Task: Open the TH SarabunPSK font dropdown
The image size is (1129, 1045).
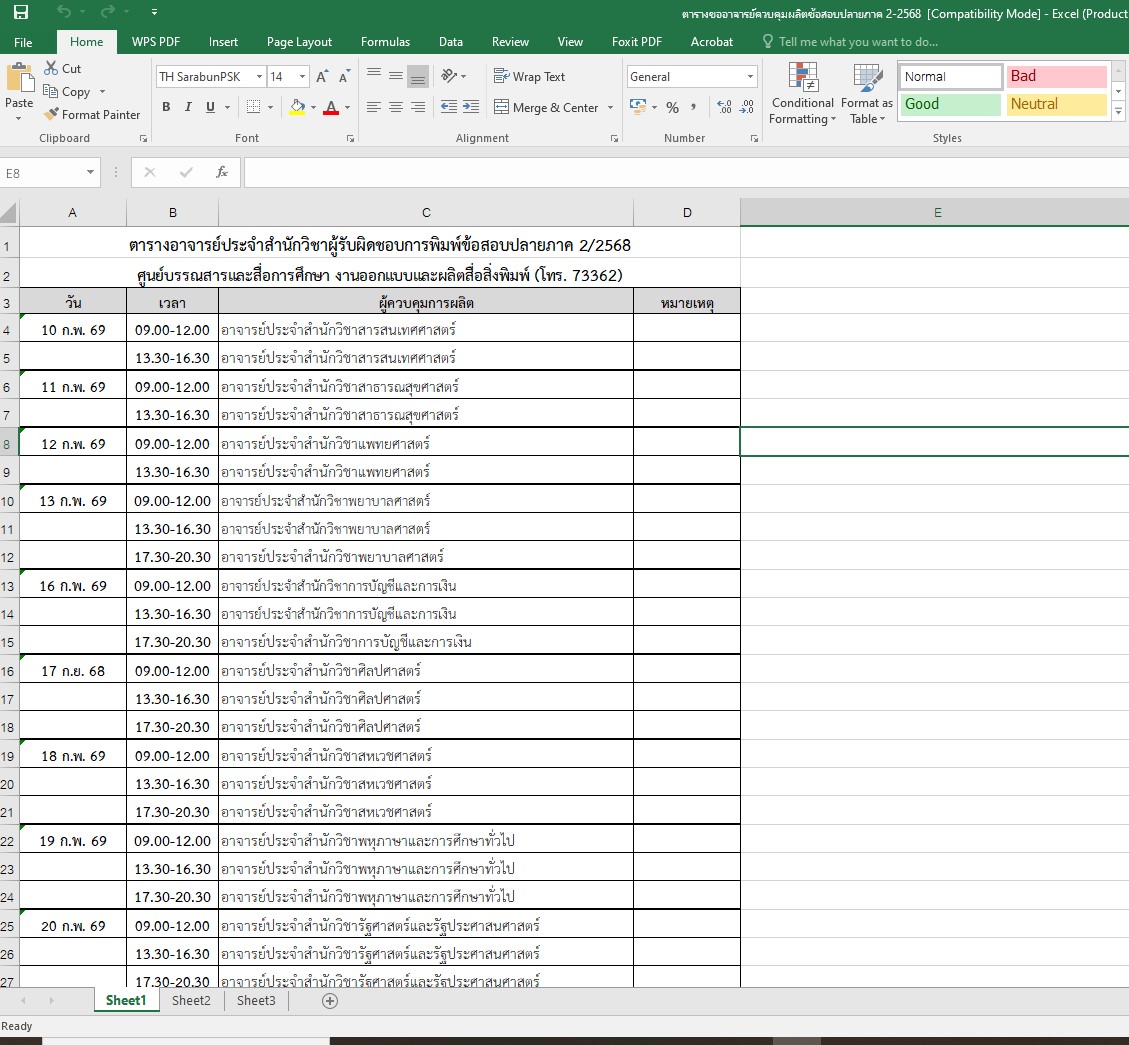Action: click(x=259, y=76)
